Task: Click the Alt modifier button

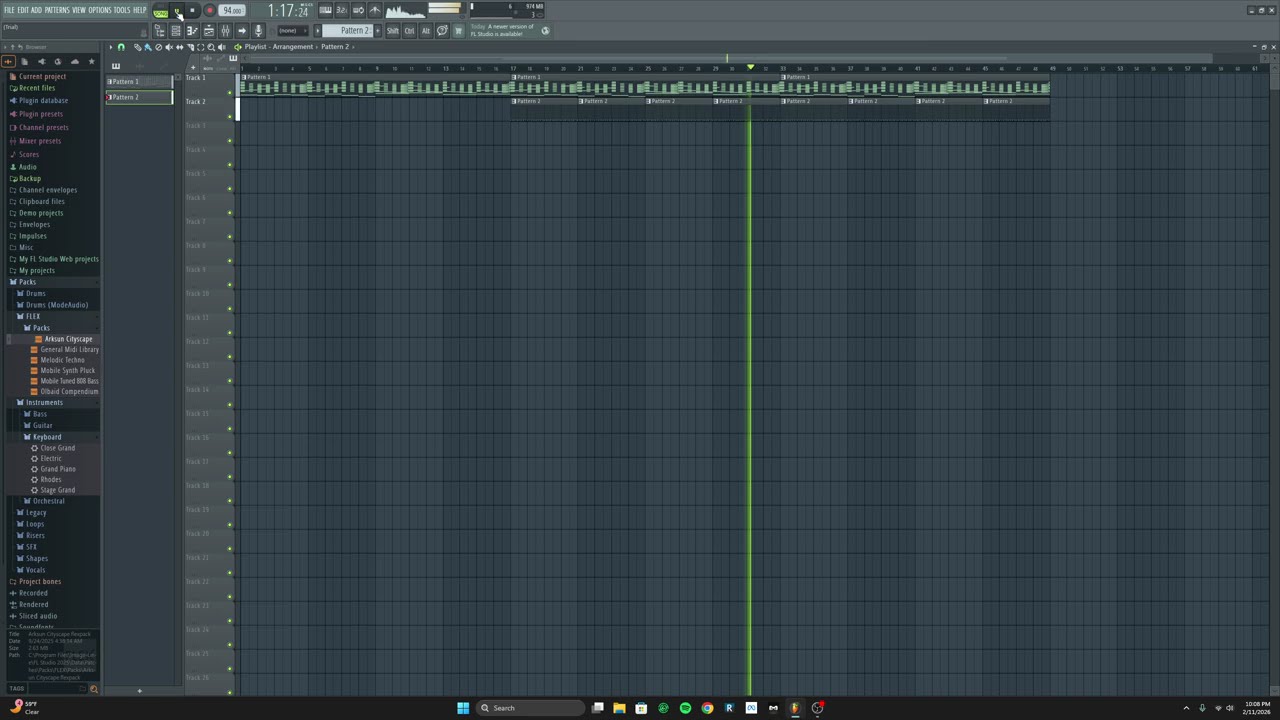Action: tap(426, 31)
